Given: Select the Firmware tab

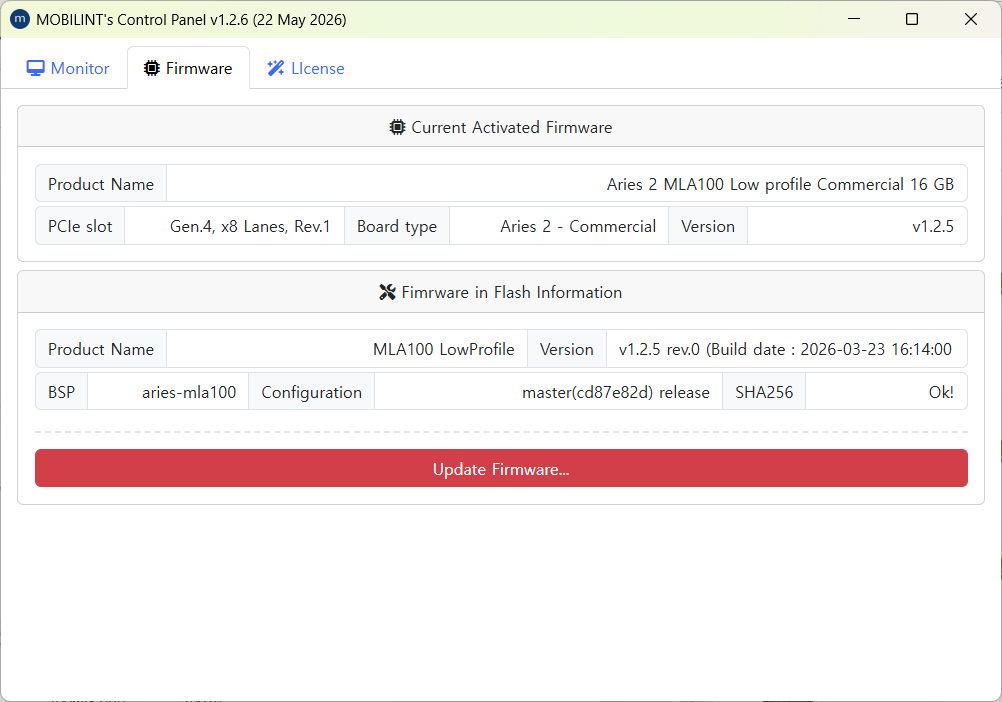Looking at the screenshot, I should [188, 68].
